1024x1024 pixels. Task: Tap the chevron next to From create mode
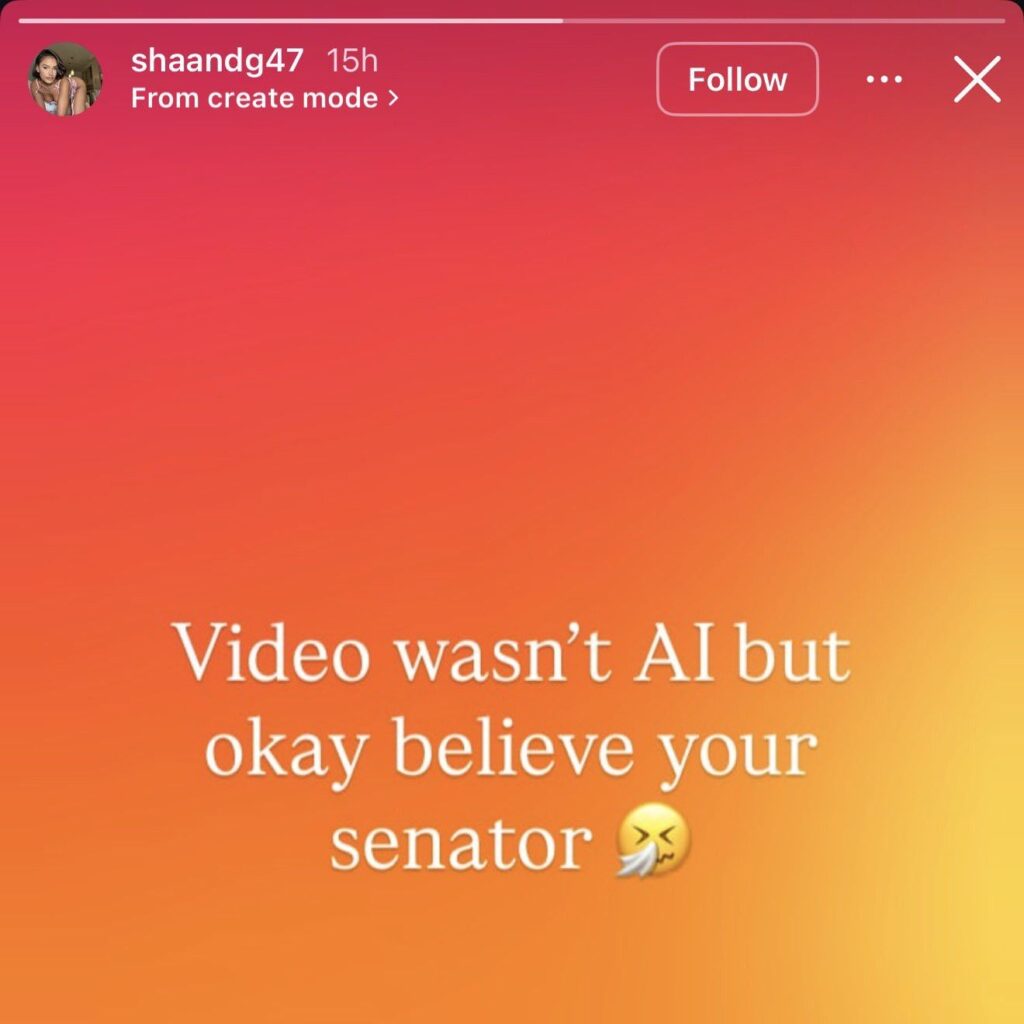click(393, 98)
